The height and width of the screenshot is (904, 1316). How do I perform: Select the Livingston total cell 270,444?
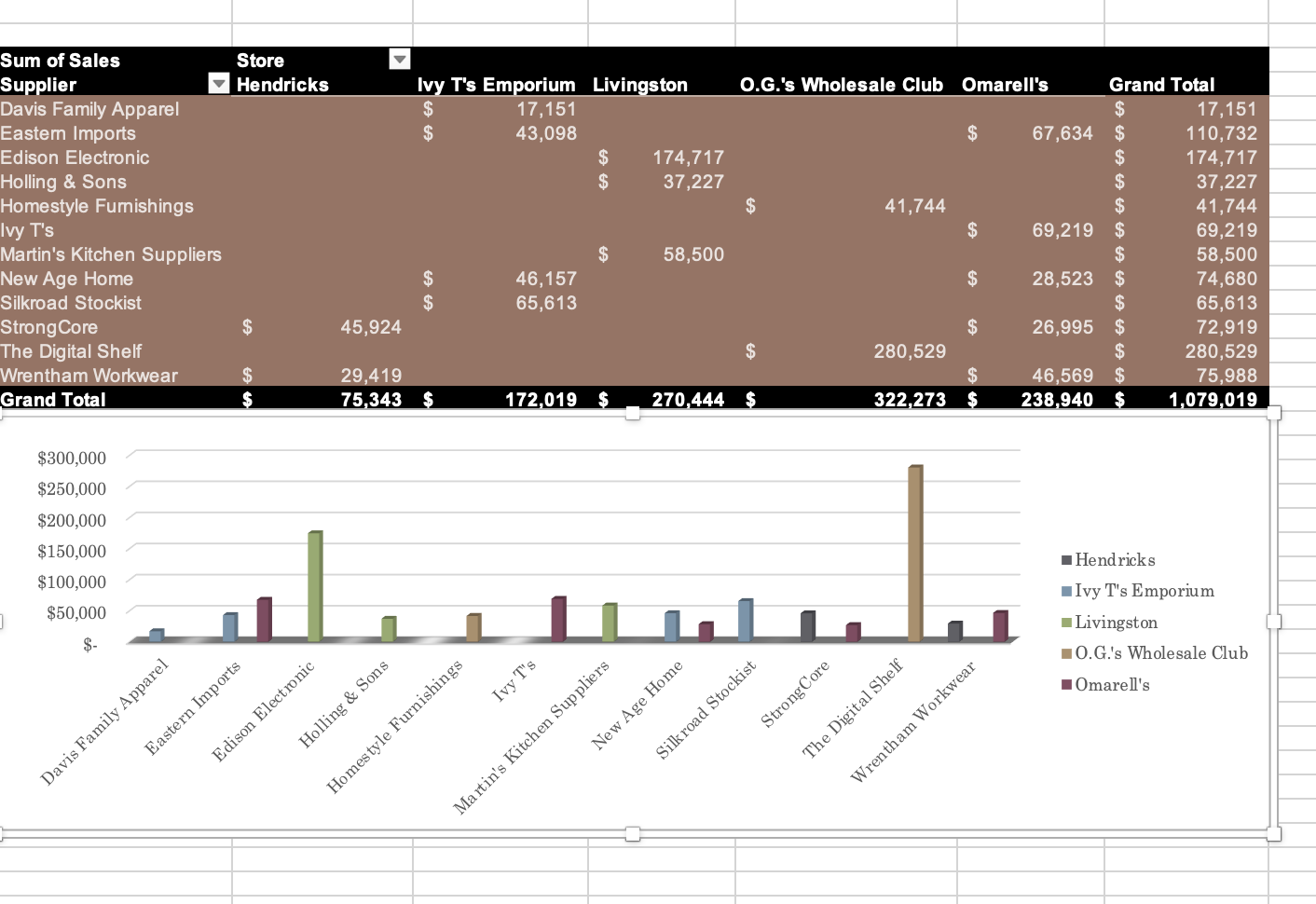(662, 399)
